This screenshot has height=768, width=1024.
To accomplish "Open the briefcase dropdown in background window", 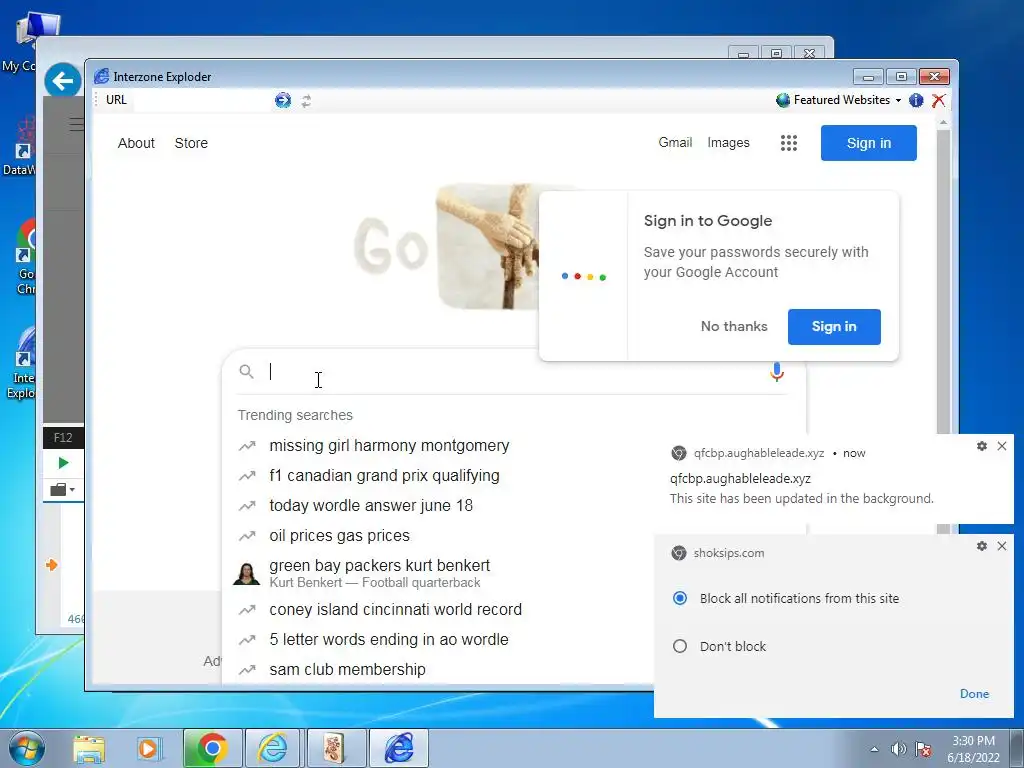I will [63, 489].
